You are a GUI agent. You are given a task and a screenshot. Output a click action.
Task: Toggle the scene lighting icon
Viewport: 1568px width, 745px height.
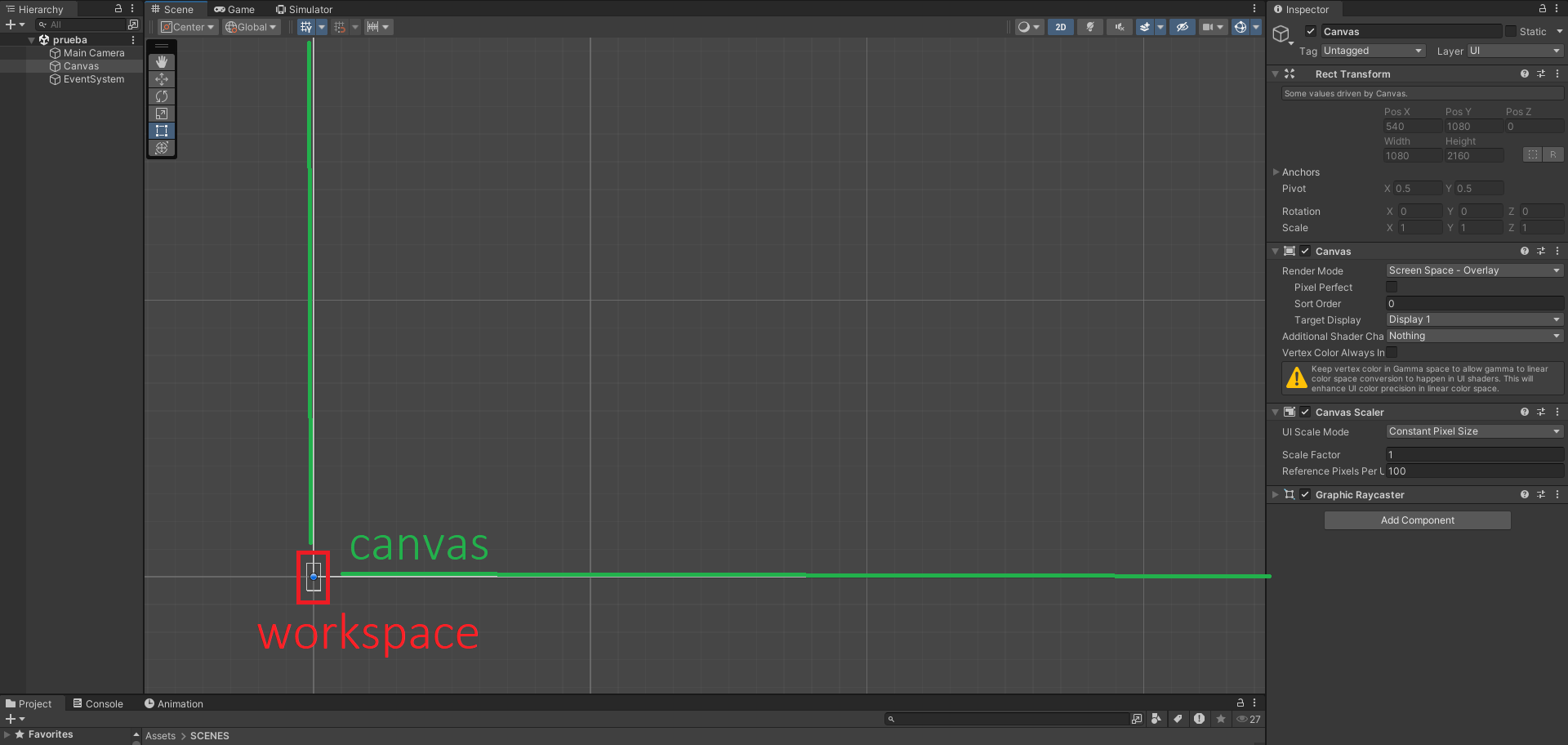(x=1089, y=27)
